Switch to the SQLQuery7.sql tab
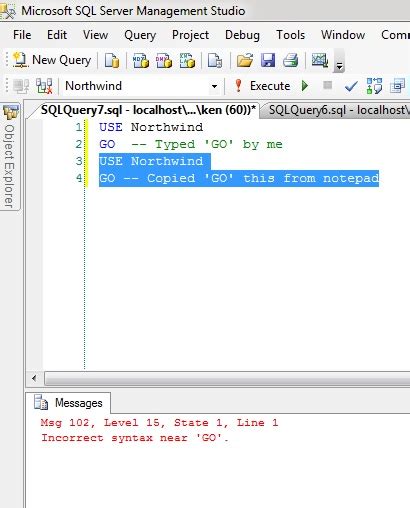Image resolution: width=410 pixels, height=508 pixels. point(147,110)
